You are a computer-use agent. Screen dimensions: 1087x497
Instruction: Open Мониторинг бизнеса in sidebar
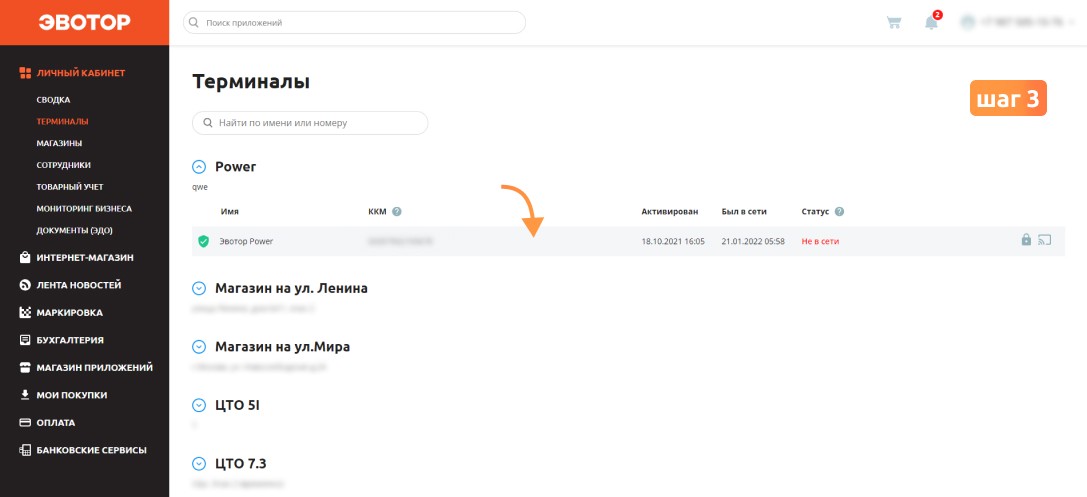(84, 209)
